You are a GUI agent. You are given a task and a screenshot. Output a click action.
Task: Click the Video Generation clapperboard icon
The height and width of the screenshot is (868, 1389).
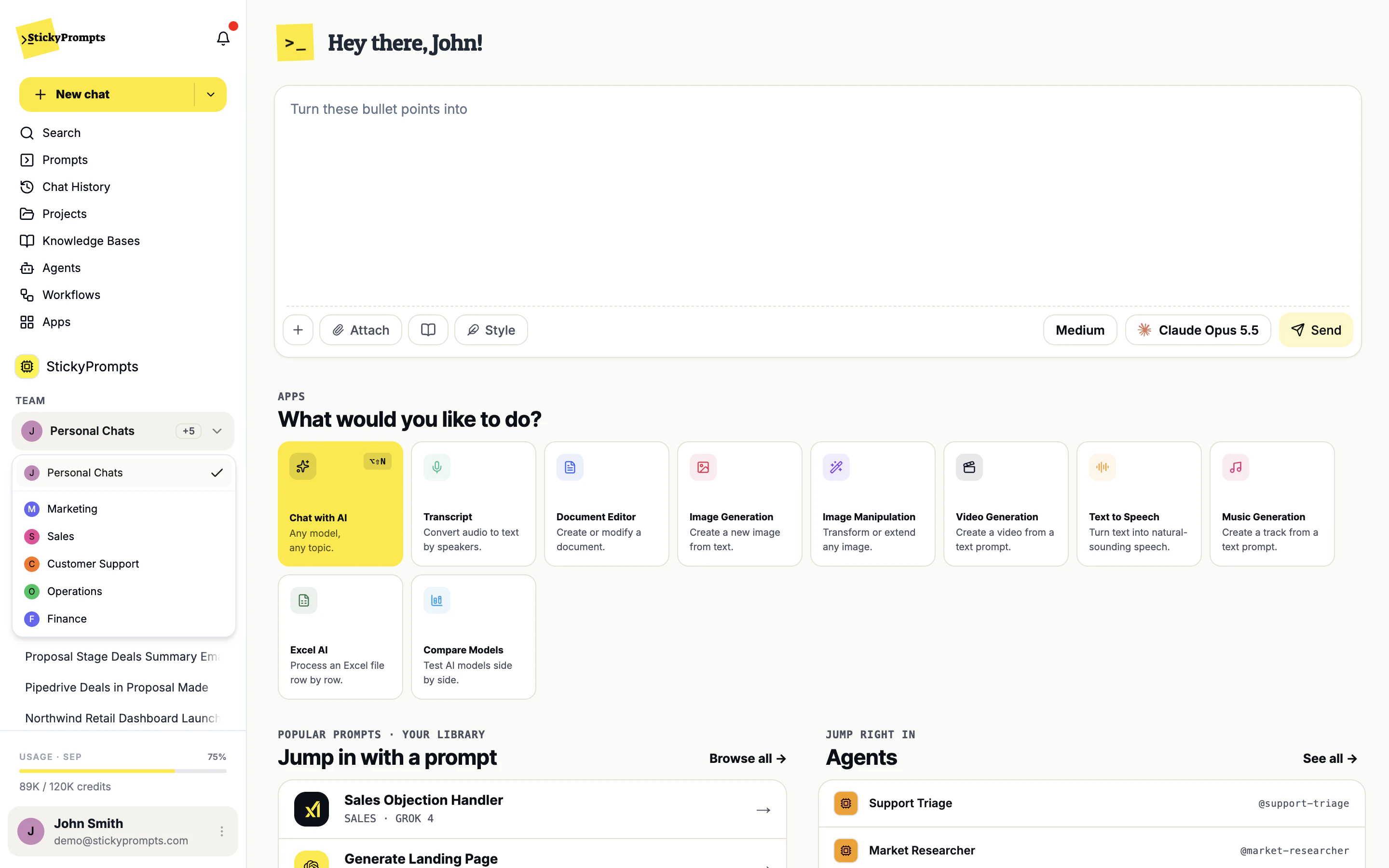969,467
